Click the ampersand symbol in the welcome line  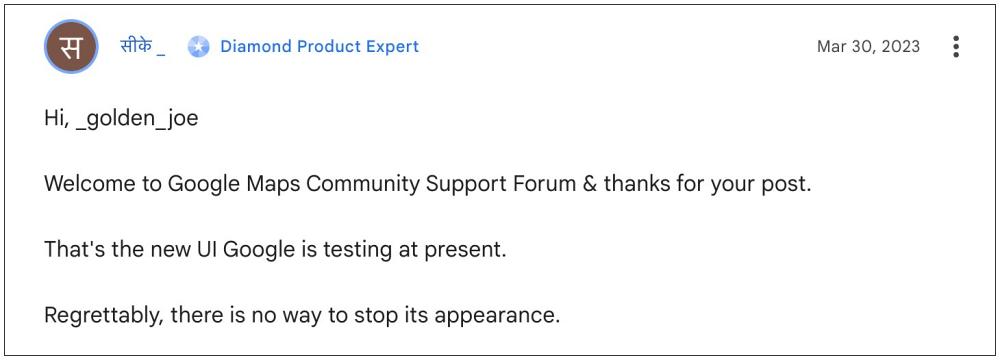587,184
